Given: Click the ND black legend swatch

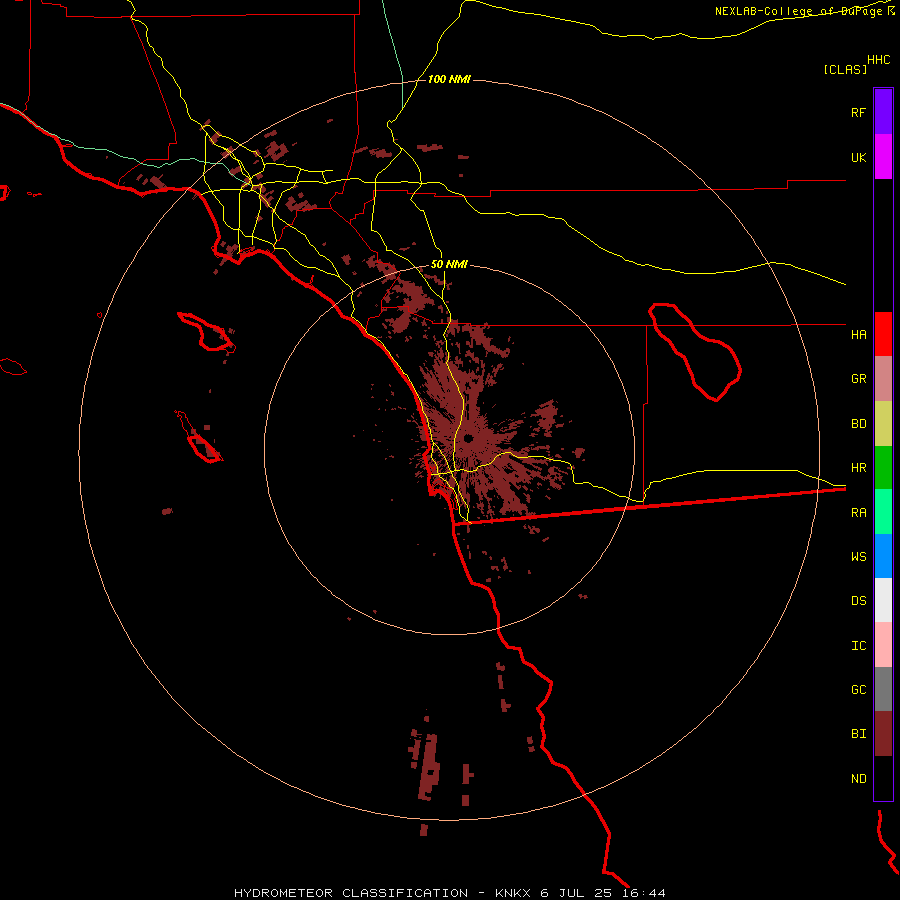Looking at the screenshot, I should pyautogui.click(x=883, y=778).
